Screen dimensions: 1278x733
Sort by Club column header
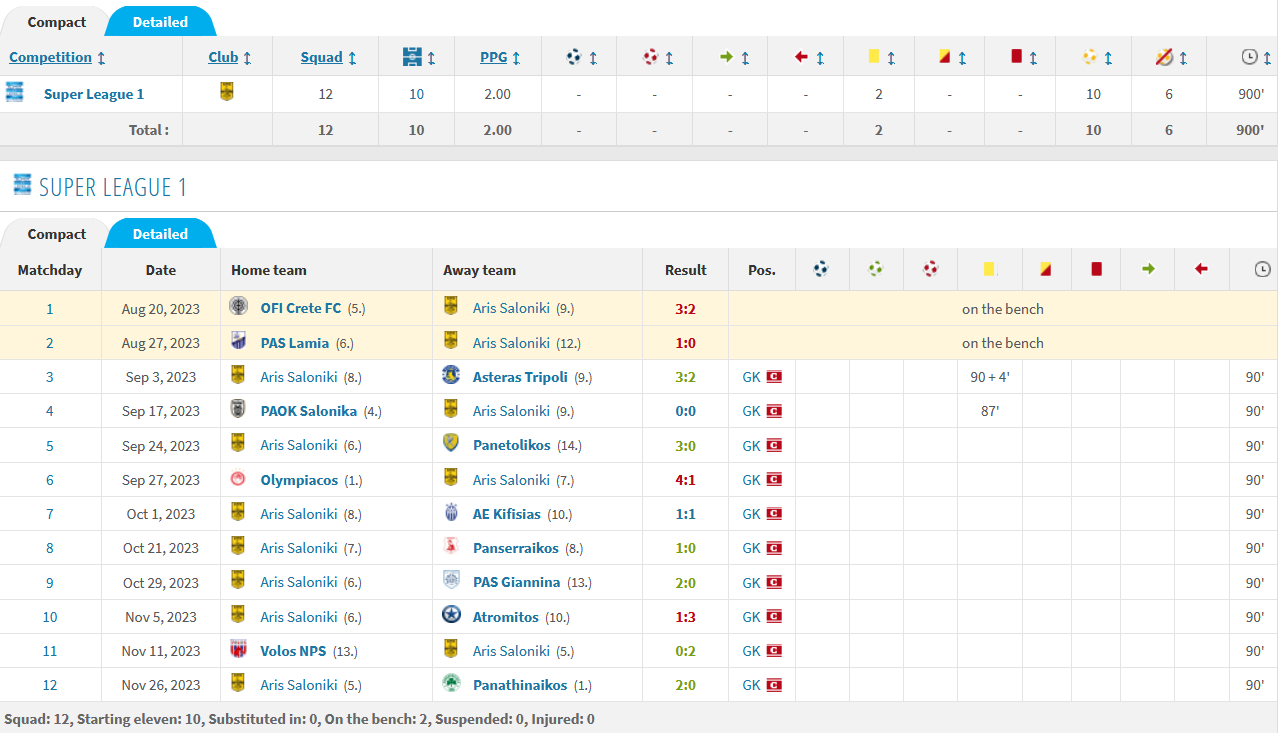click(223, 57)
